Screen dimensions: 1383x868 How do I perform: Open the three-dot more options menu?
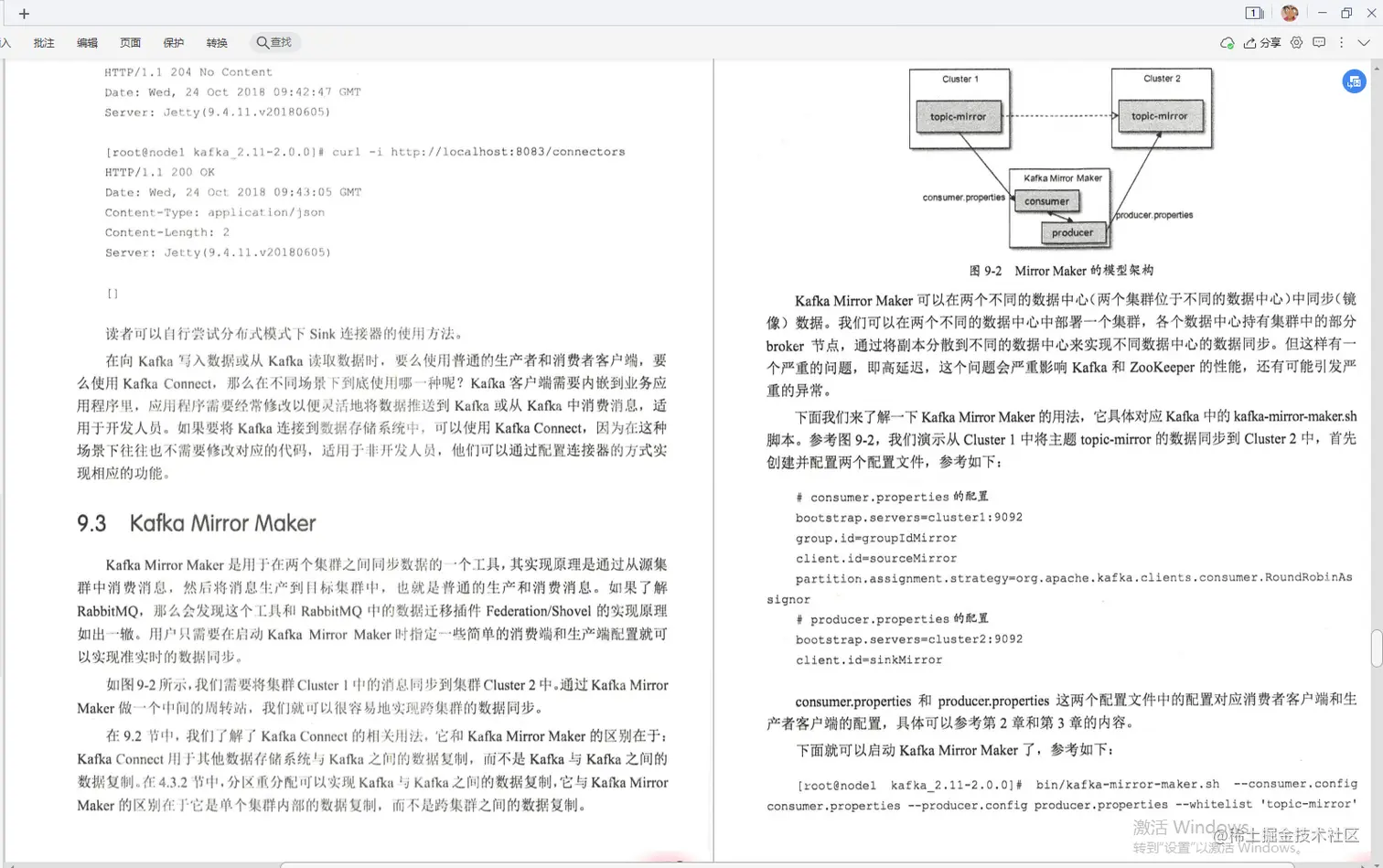[1341, 42]
